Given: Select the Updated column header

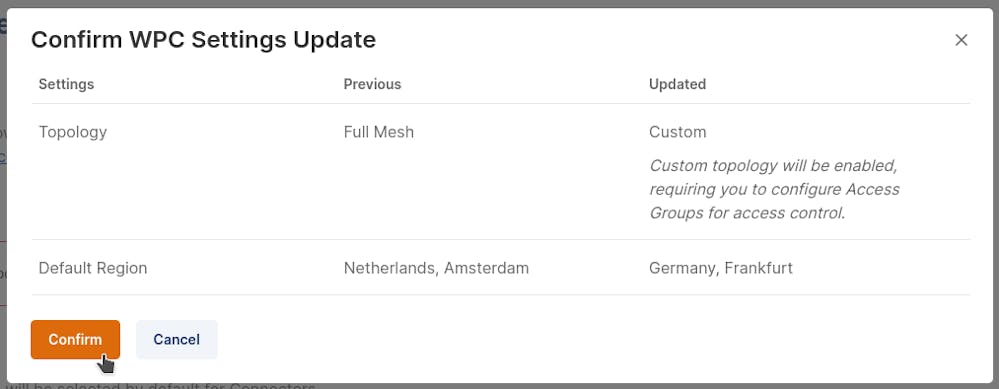Looking at the screenshot, I should tap(677, 84).
